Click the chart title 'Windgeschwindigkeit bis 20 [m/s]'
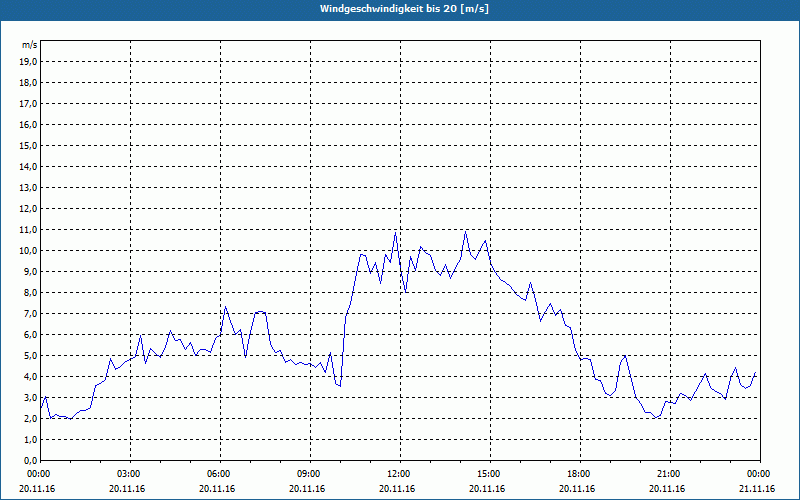This screenshot has height=500, width=800. pyautogui.click(x=405, y=9)
